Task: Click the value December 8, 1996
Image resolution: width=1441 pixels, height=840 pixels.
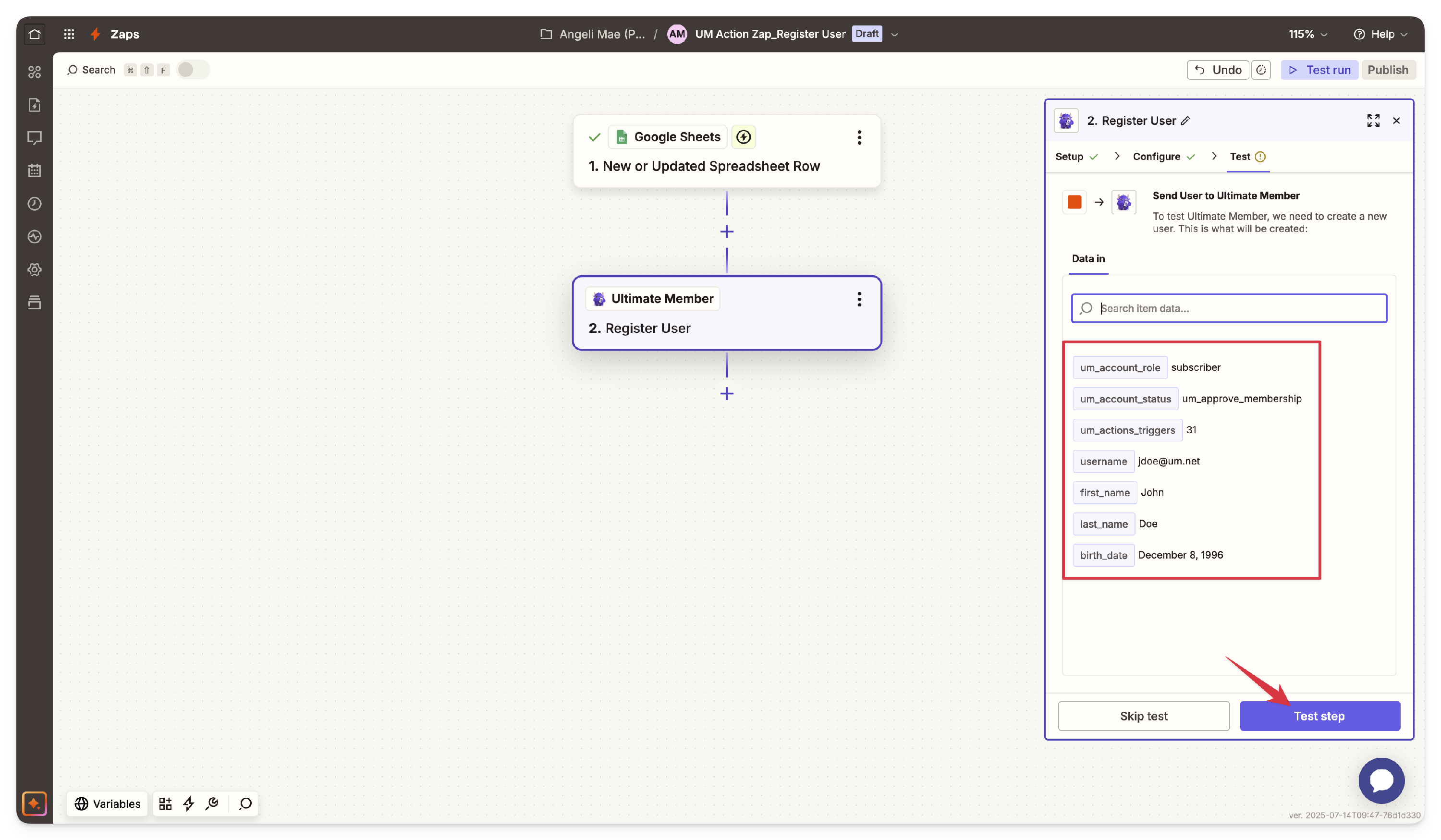Action: 1180,555
